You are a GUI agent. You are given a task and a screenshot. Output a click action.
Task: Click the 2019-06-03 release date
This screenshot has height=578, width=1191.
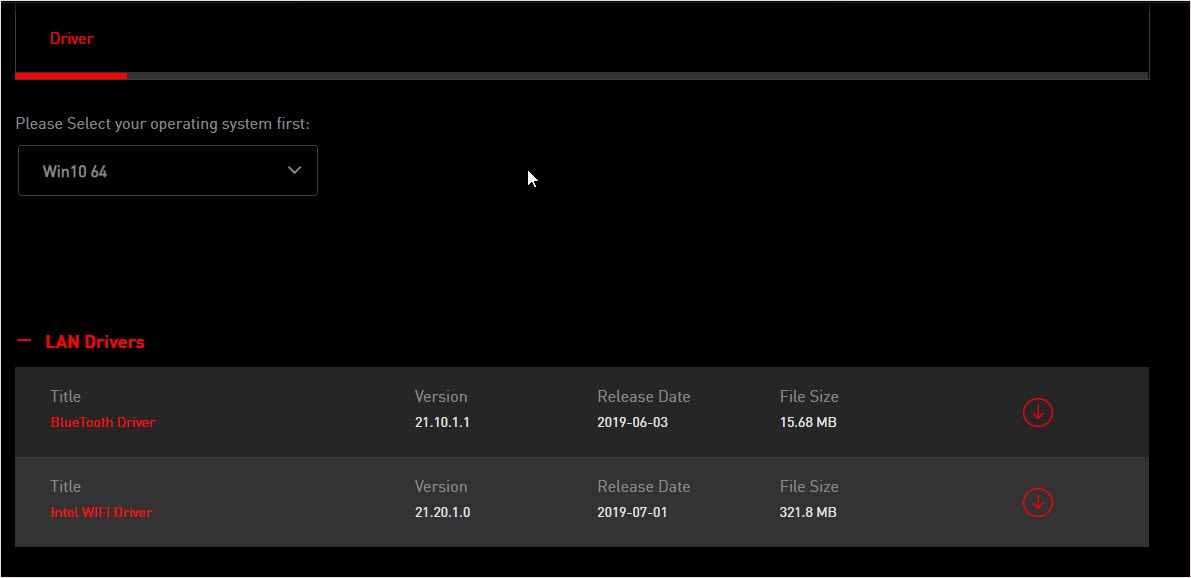coord(632,422)
